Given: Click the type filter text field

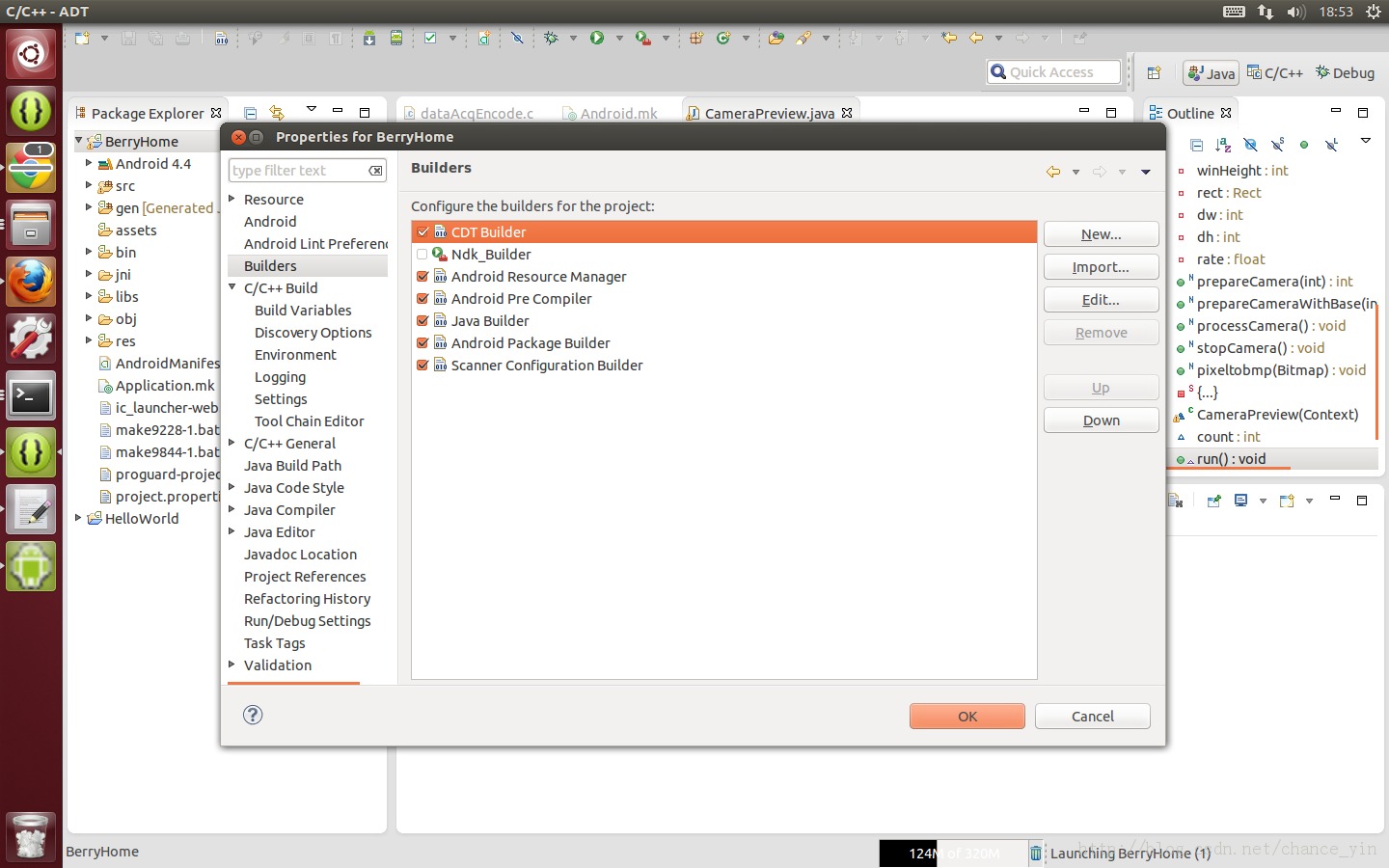Looking at the screenshot, I should (x=297, y=171).
